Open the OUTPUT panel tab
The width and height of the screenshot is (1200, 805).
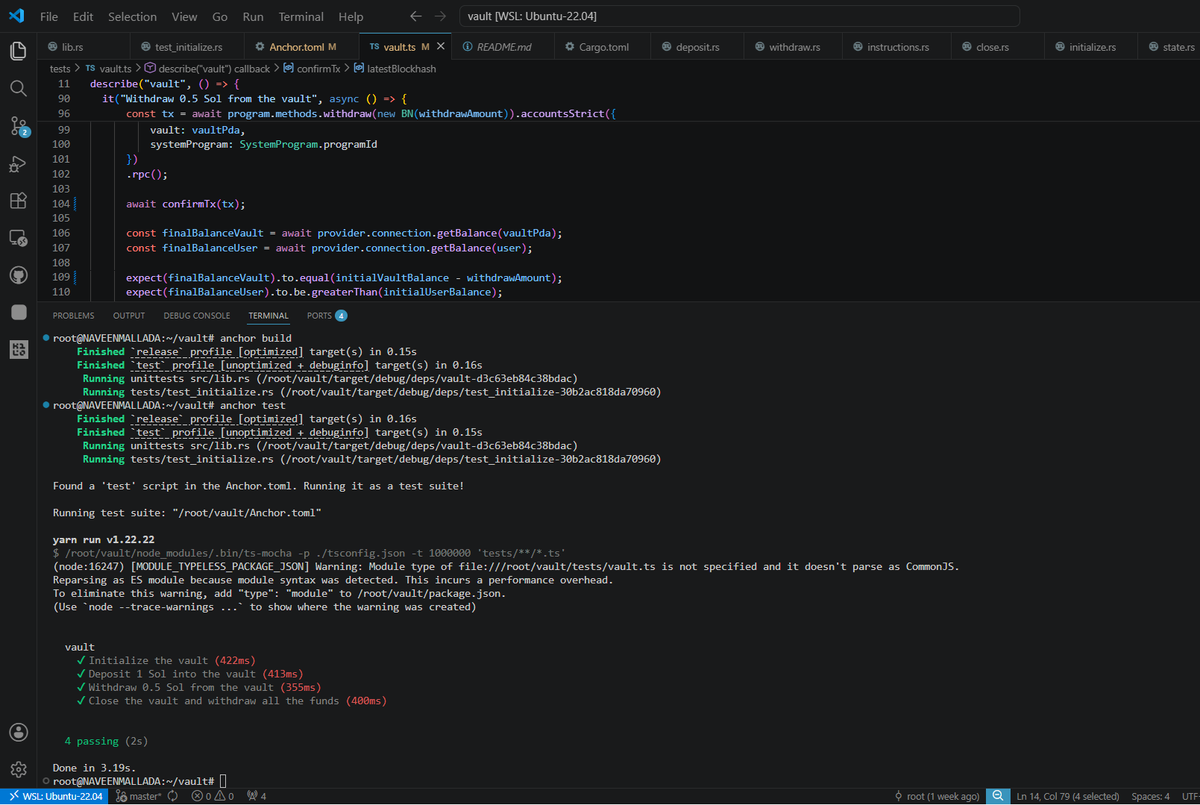129,316
